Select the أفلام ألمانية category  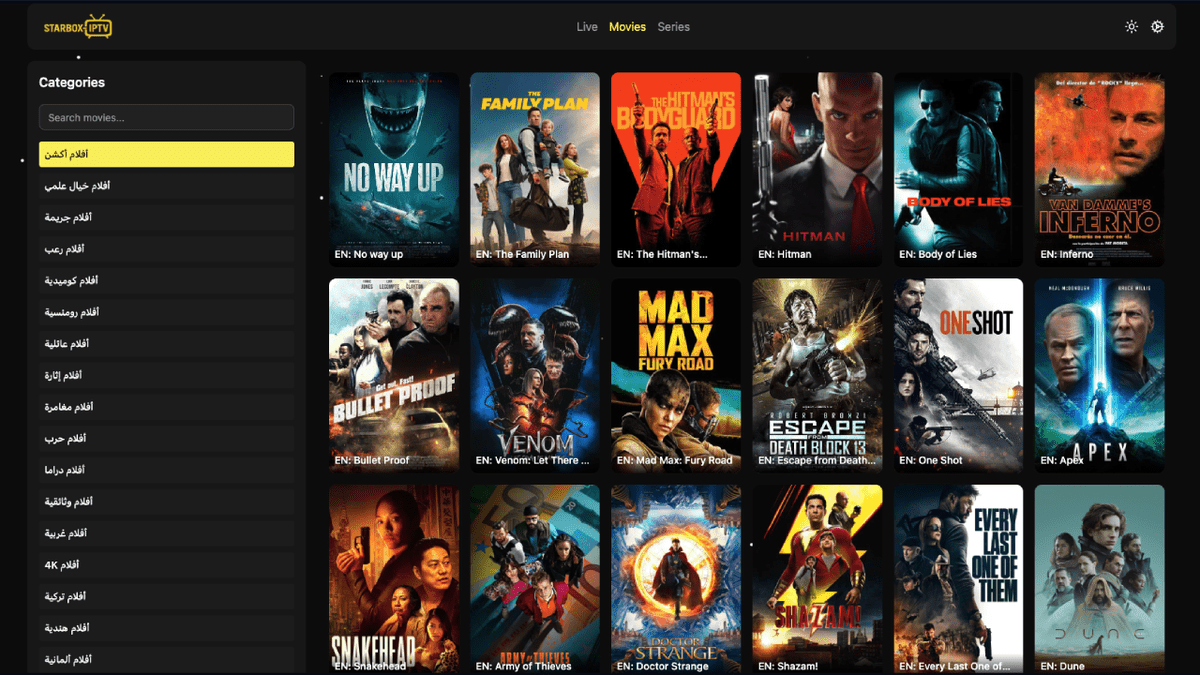click(x=166, y=660)
